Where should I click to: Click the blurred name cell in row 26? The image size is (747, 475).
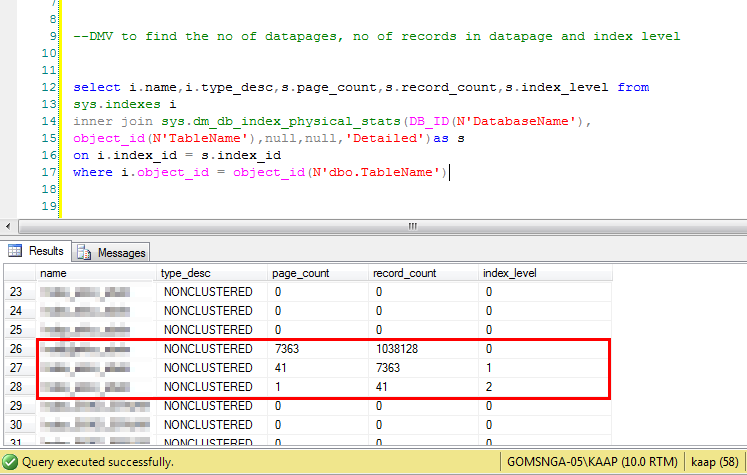point(95,349)
